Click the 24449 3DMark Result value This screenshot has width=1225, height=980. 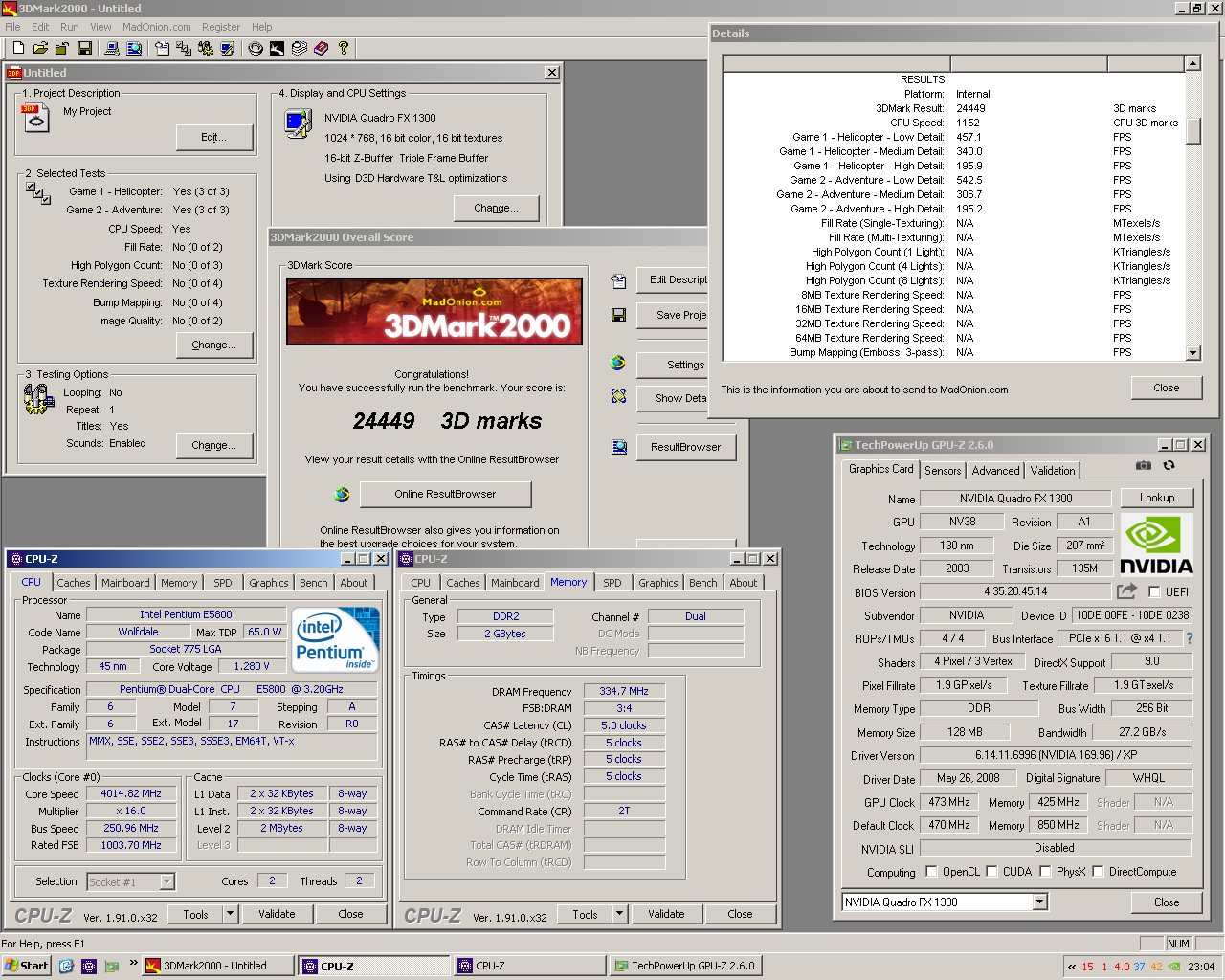(970, 108)
